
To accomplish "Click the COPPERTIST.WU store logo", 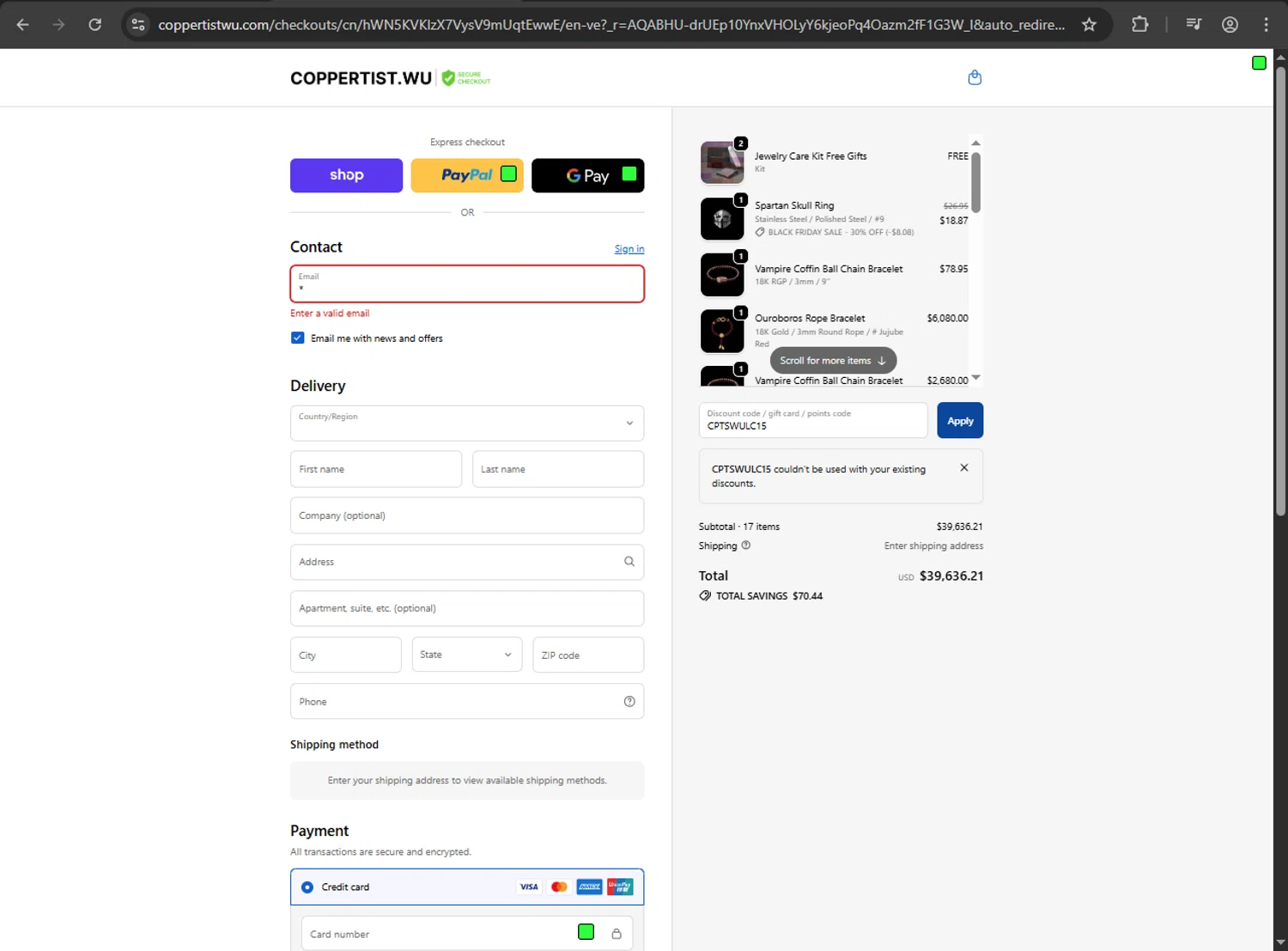I will [x=361, y=78].
